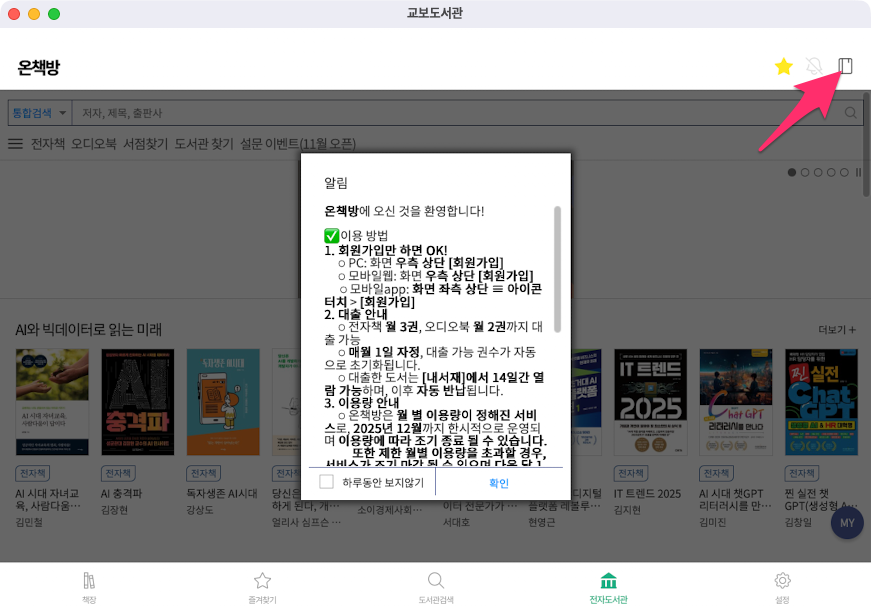Click the notice dialog scrollbar
The width and height of the screenshot is (871, 615).
[x=557, y=269]
